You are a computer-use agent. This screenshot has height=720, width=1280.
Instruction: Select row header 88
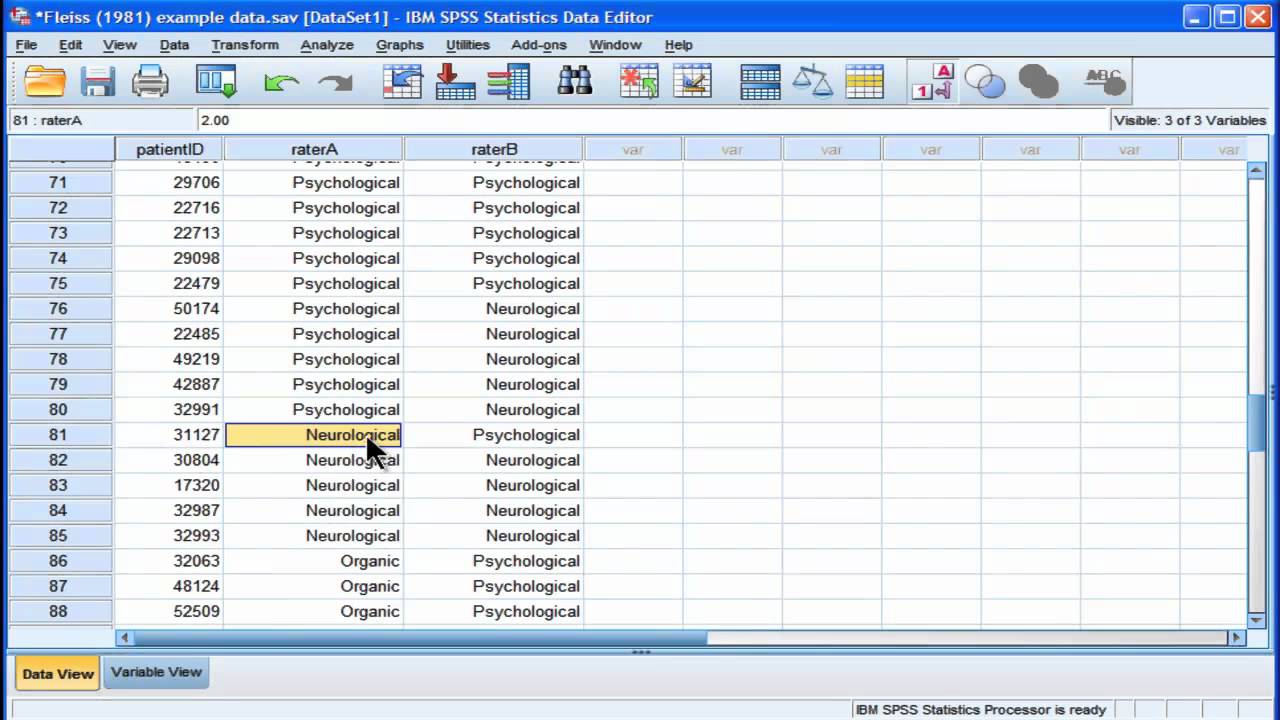pos(58,611)
